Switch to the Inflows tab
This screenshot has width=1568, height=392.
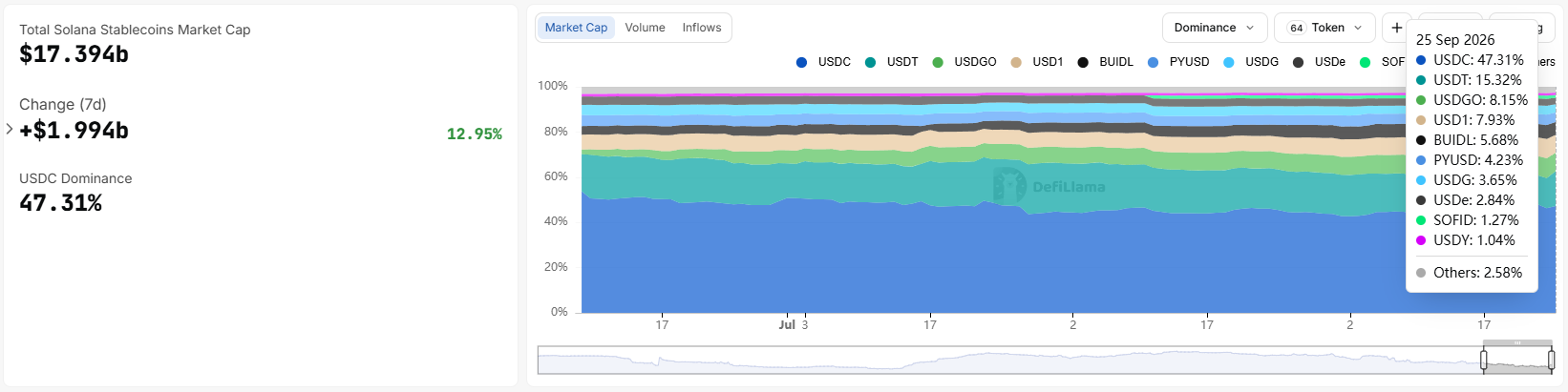click(x=701, y=28)
